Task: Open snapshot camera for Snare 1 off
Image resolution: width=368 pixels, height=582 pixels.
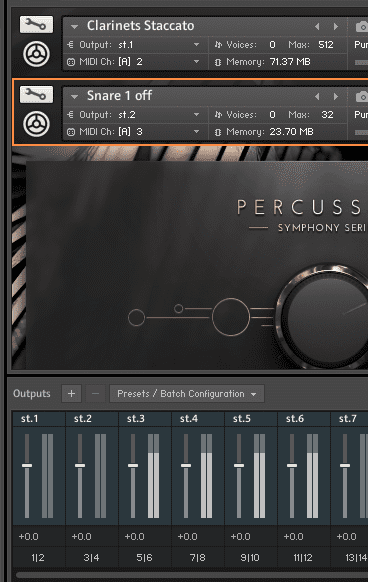Action: pyautogui.click(x=362, y=97)
